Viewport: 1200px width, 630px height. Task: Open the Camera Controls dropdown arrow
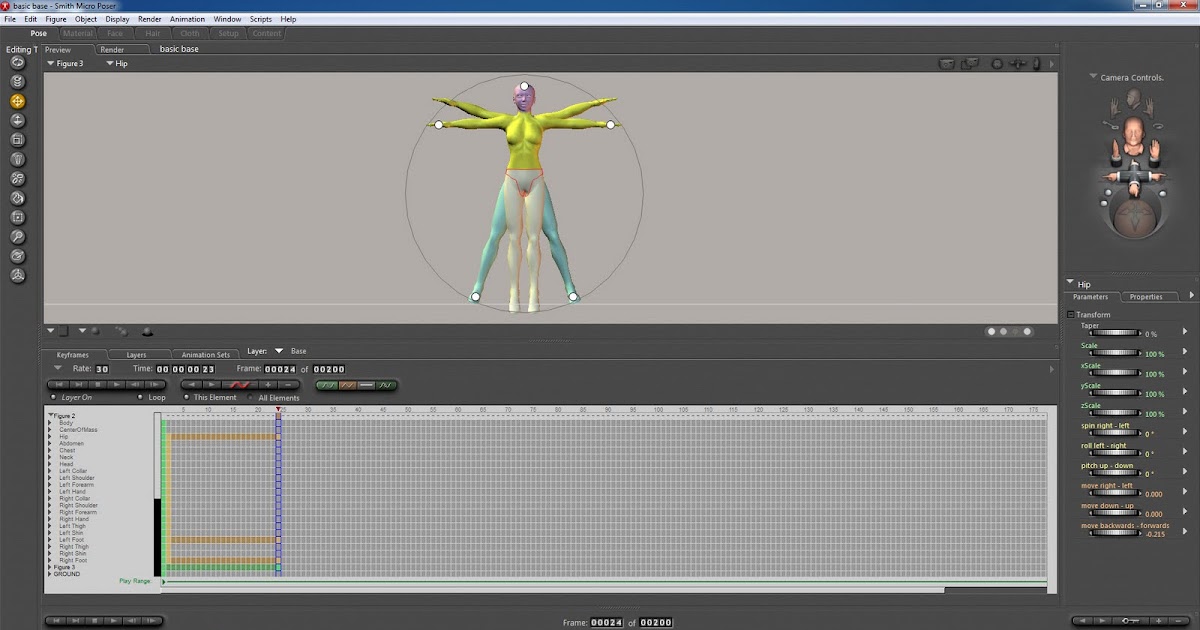tap(1093, 77)
